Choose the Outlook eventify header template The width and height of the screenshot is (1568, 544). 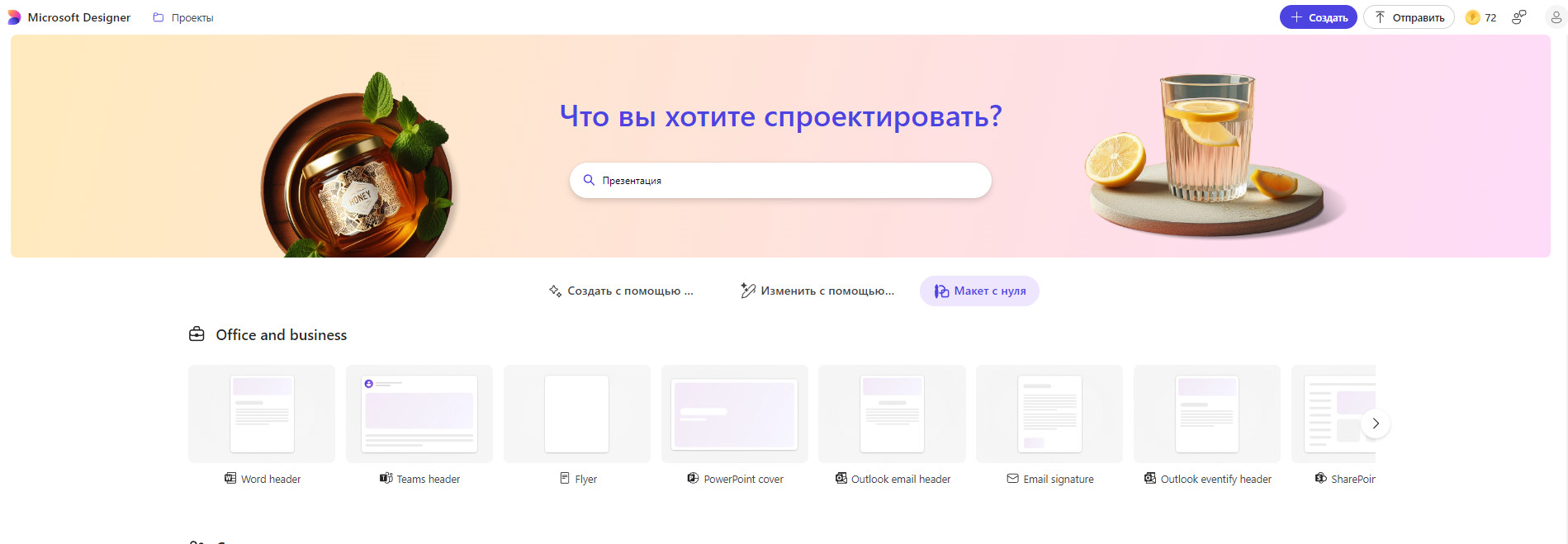pyautogui.click(x=1206, y=414)
